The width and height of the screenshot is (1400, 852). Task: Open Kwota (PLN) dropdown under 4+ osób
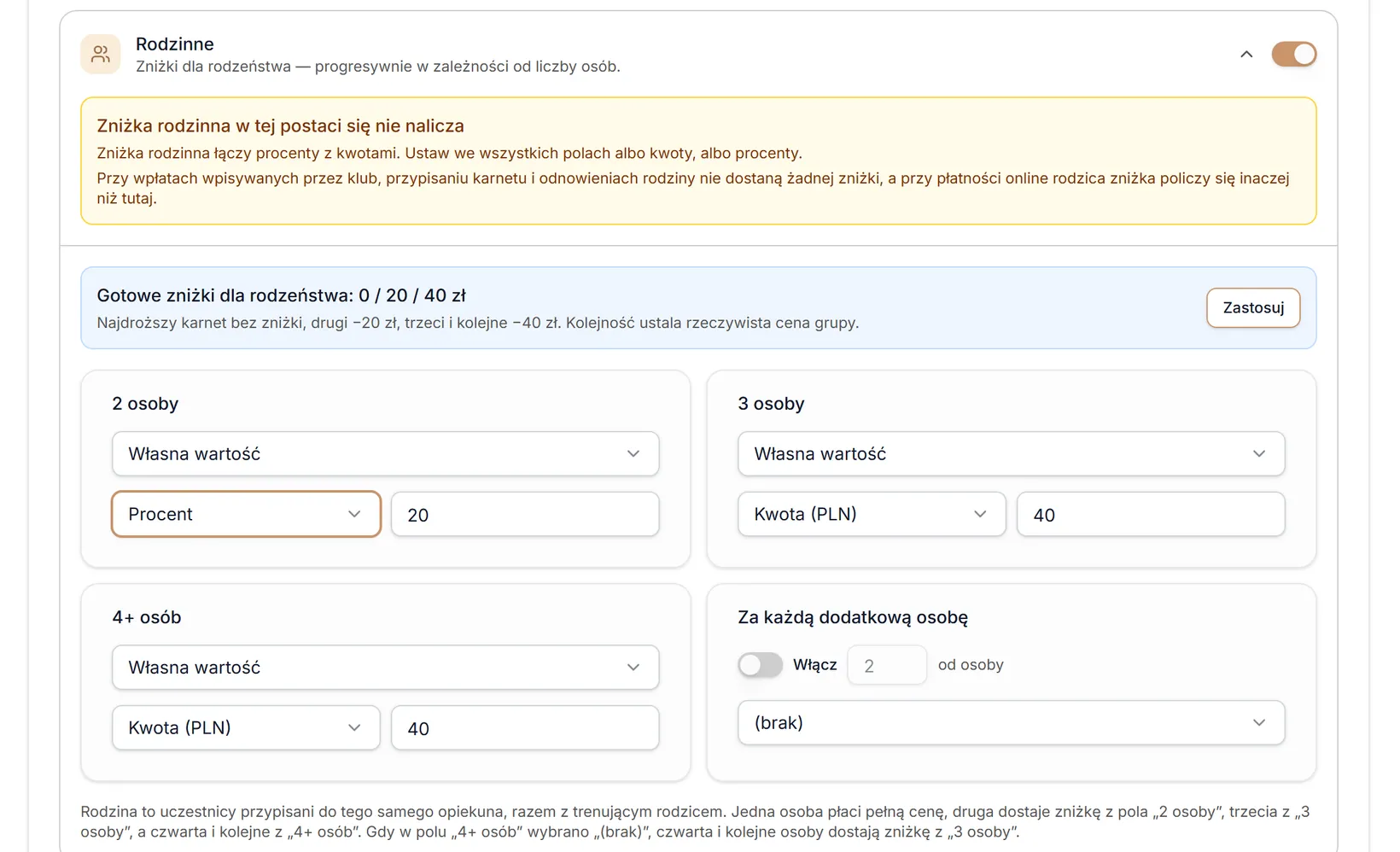(x=246, y=727)
